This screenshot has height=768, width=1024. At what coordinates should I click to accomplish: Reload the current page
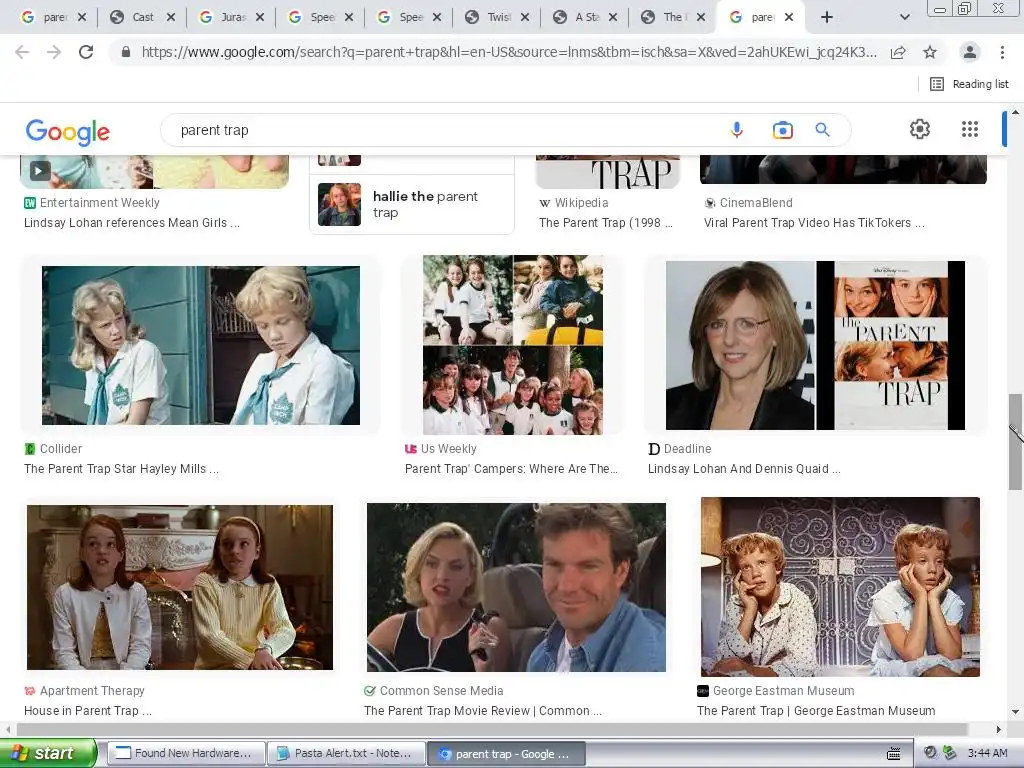click(x=86, y=52)
